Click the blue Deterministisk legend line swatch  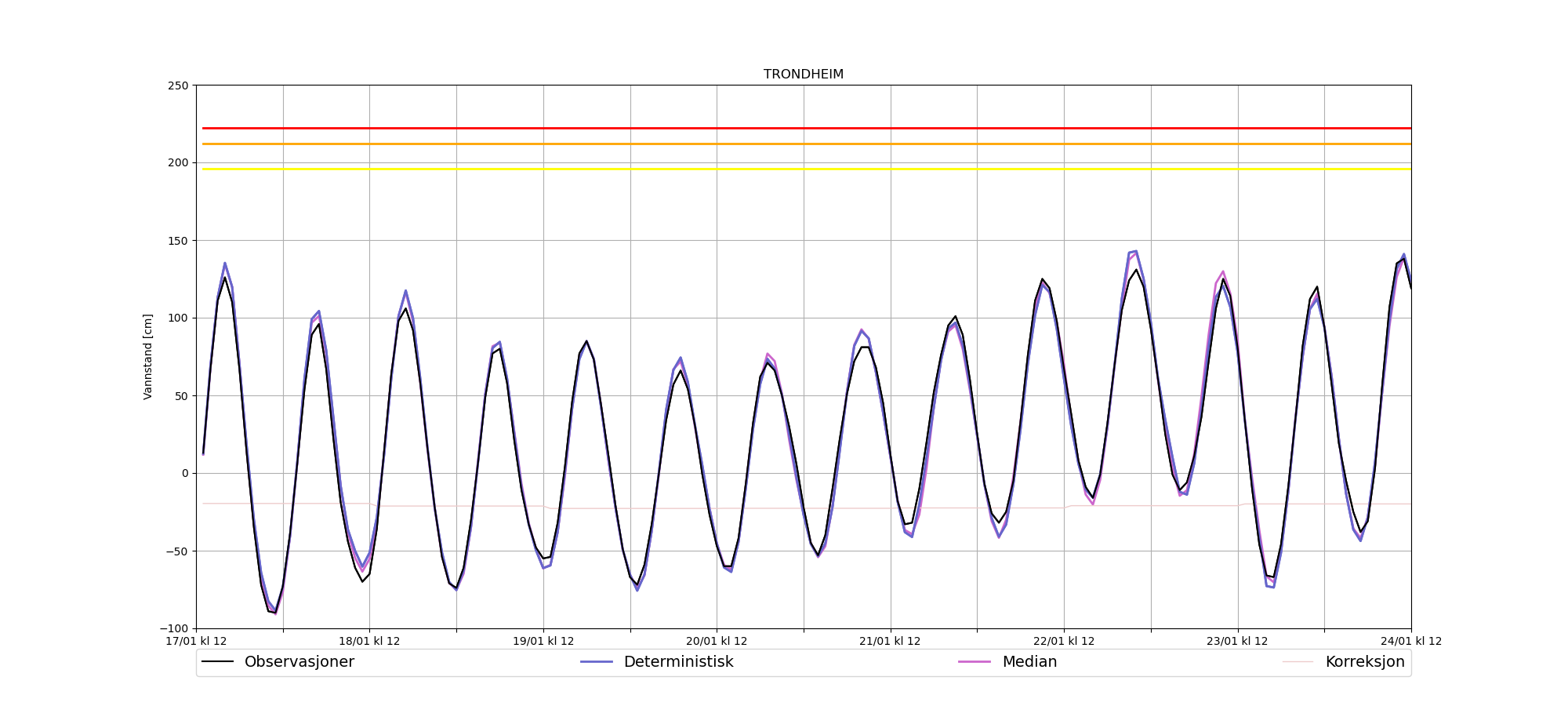(x=597, y=662)
